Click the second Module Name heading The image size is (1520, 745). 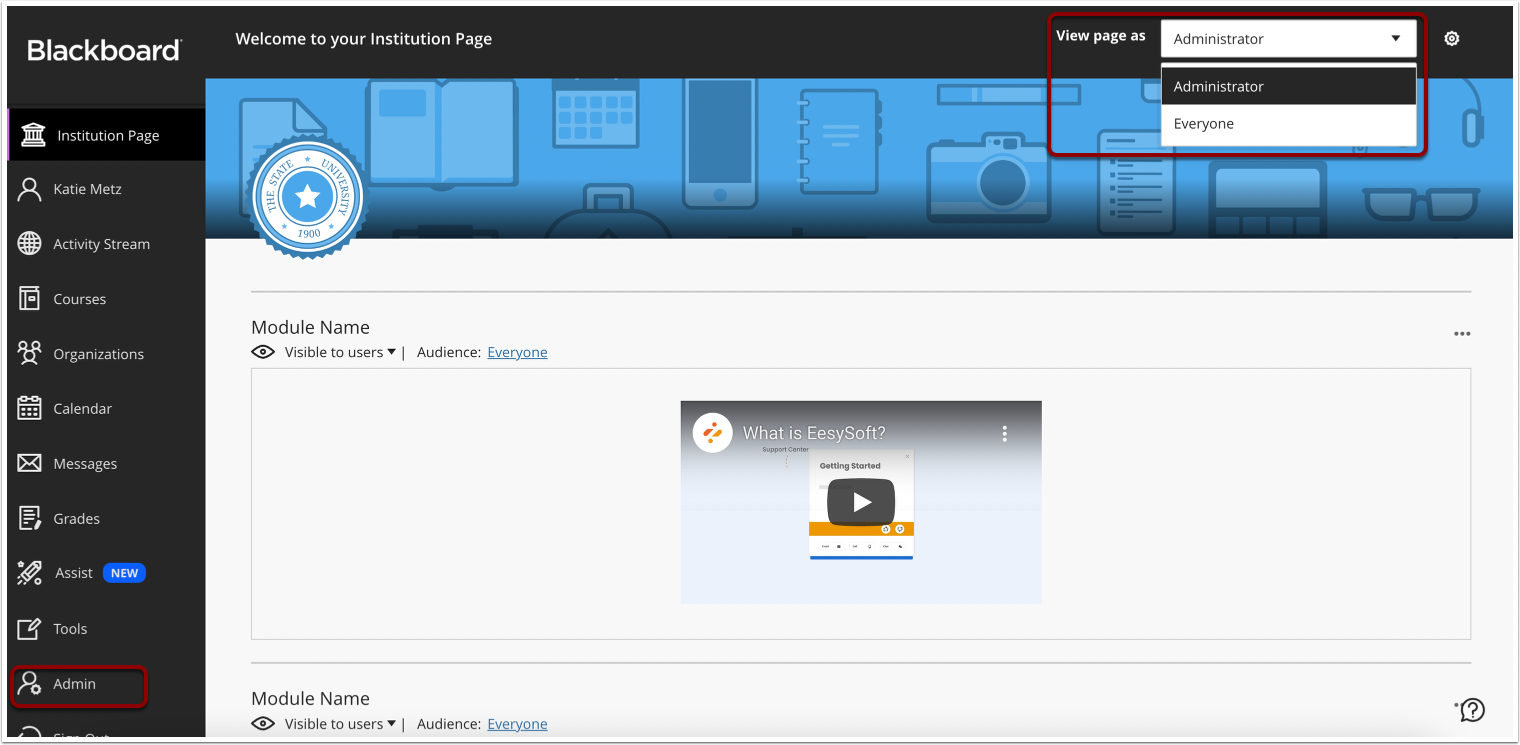pos(310,698)
